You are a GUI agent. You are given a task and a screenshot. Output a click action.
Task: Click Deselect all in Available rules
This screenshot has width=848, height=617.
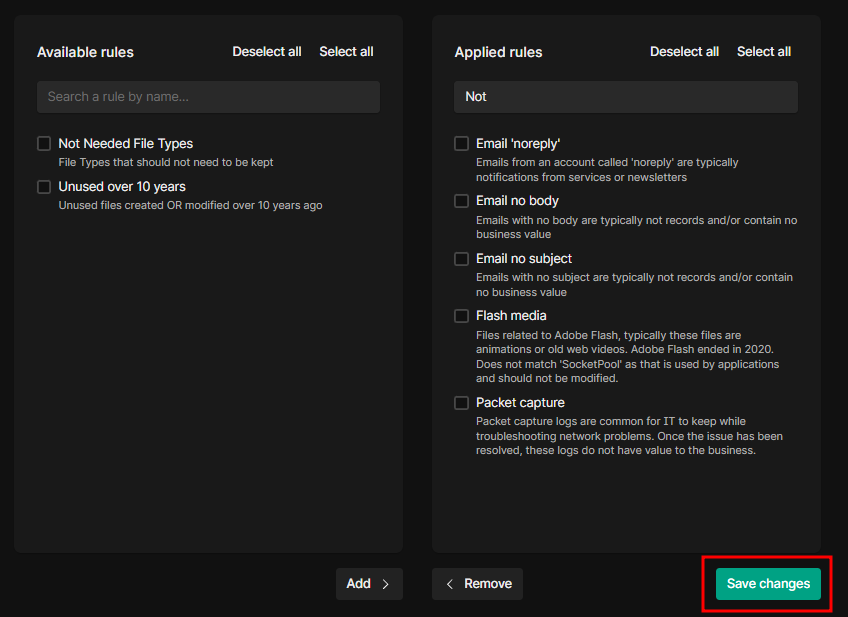[267, 52]
